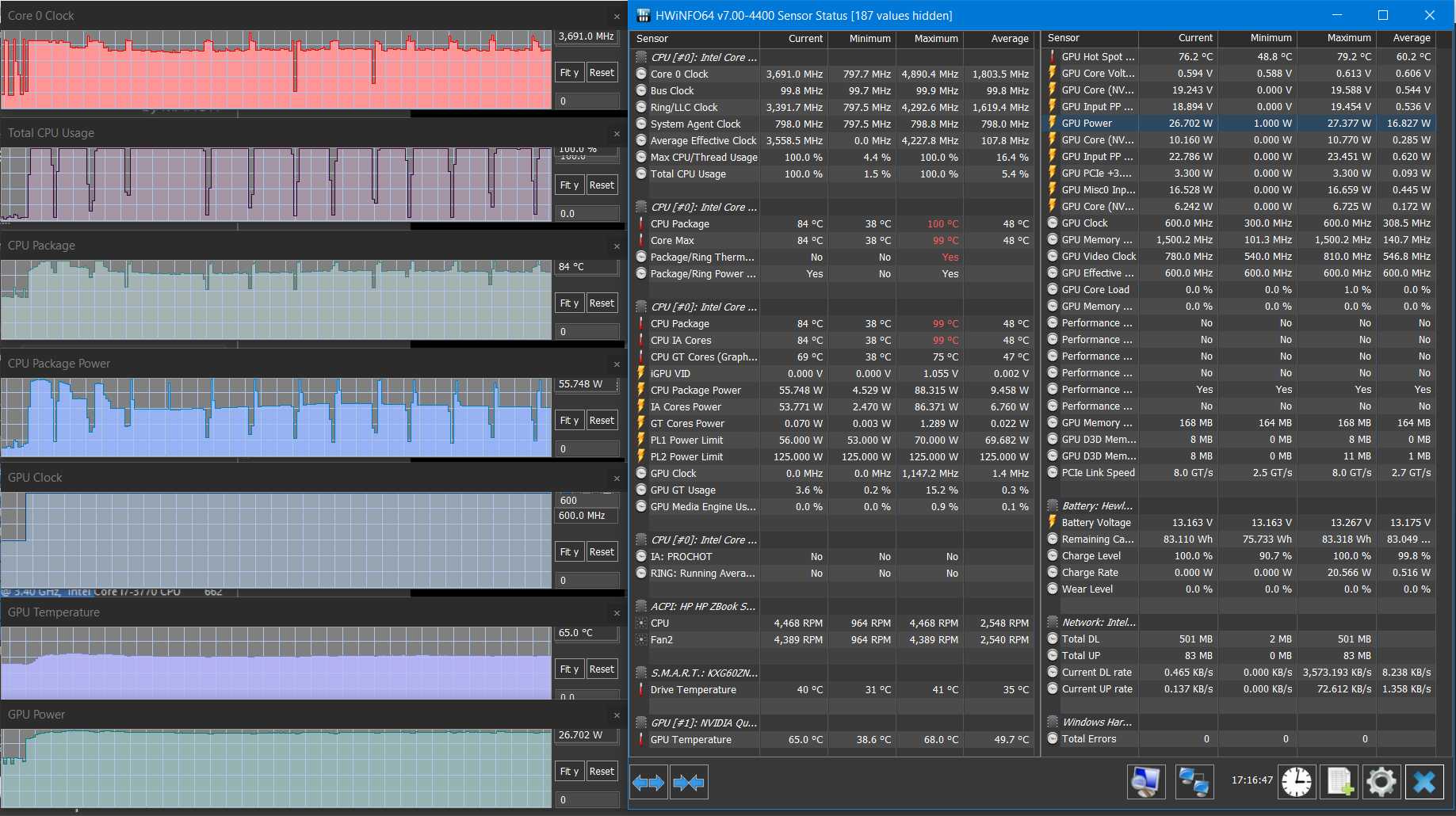Click Average column header above GPU Hot Spot list
Viewport: 1456px width, 816px height.
click(x=1406, y=37)
